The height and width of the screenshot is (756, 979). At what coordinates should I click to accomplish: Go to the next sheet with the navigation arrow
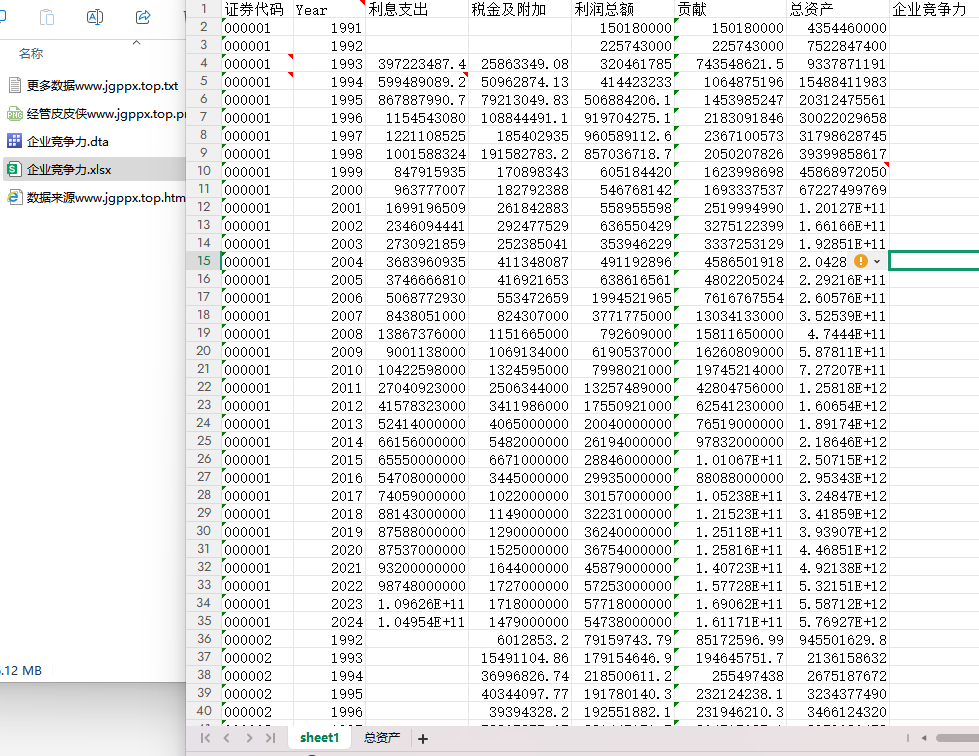pyautogui.click(x=249, y=738)
